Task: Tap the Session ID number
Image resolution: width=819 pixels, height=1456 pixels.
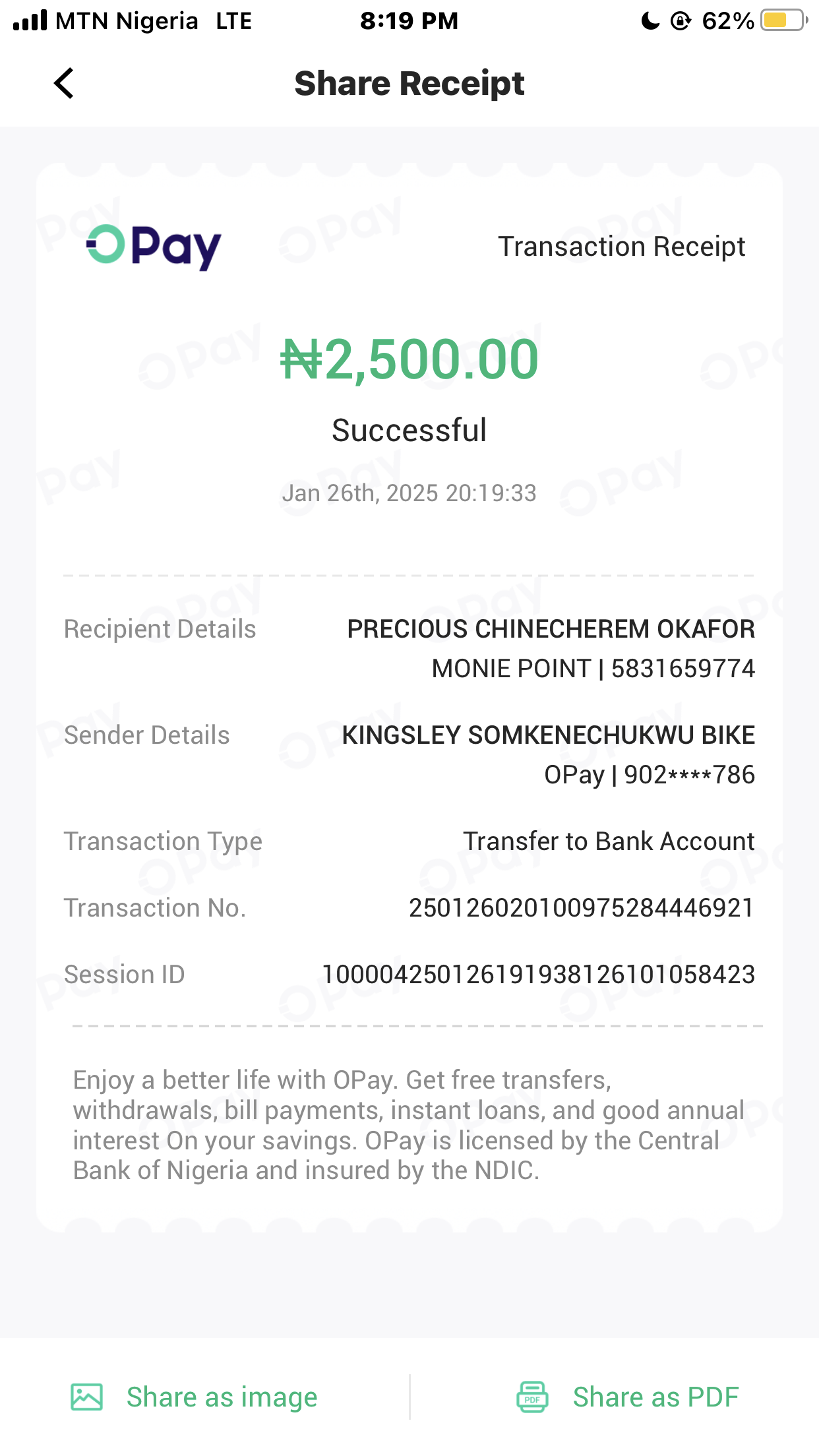Action: tap(538, 975)
